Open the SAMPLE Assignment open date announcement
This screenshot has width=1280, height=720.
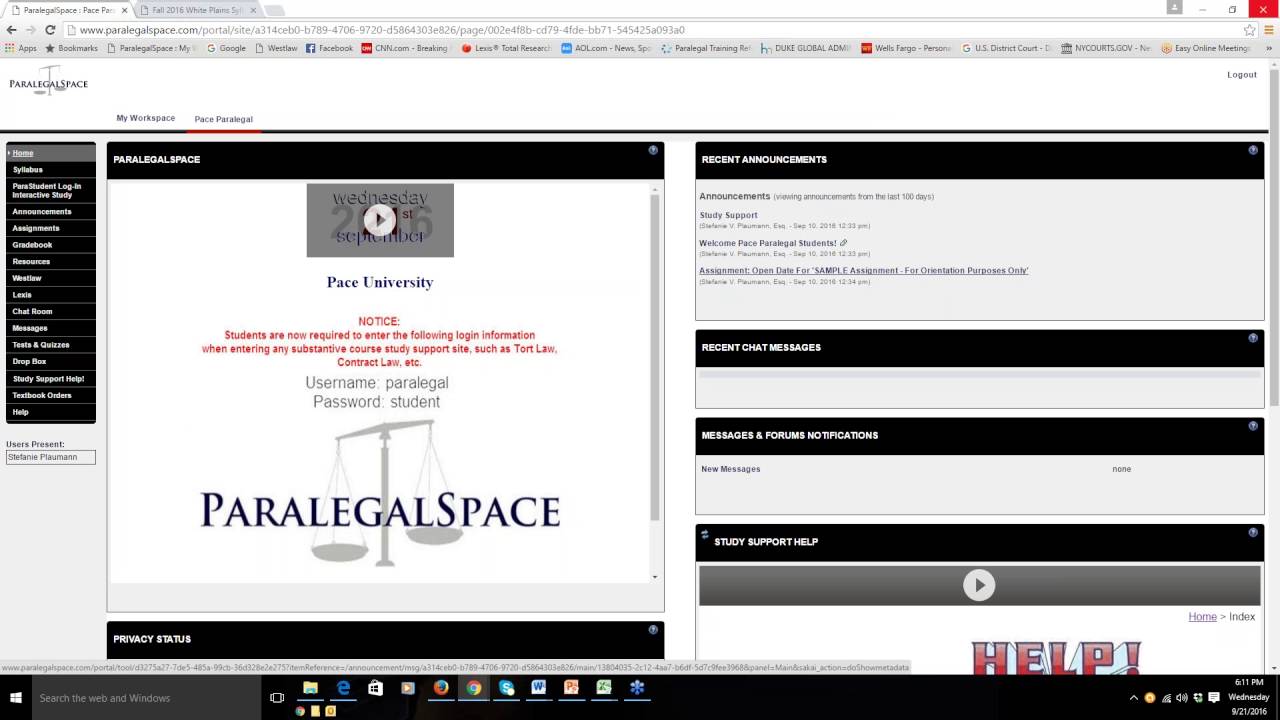(864, 270)
